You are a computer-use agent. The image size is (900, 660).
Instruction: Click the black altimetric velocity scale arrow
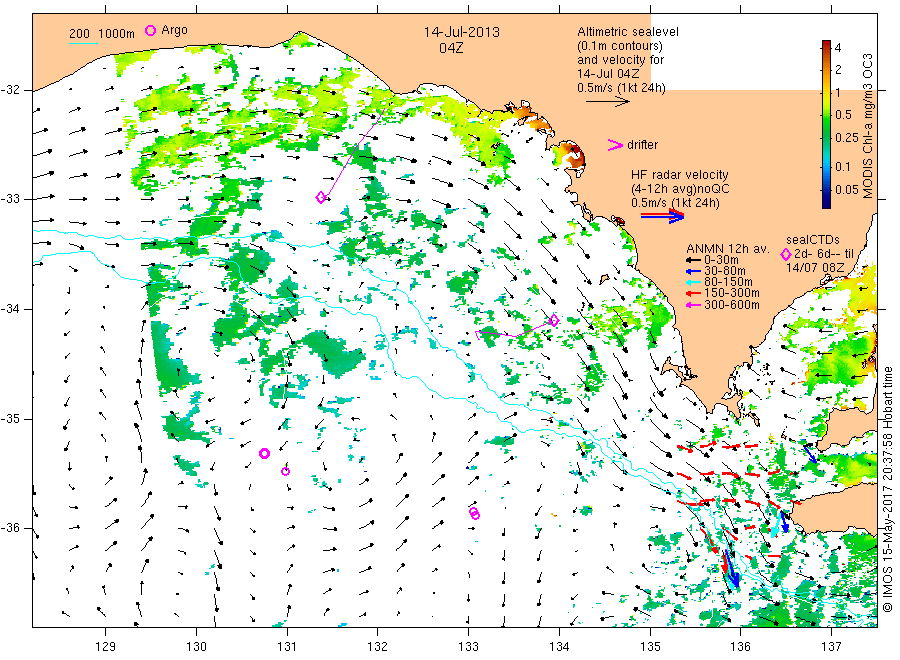click(x=608, y=102)
